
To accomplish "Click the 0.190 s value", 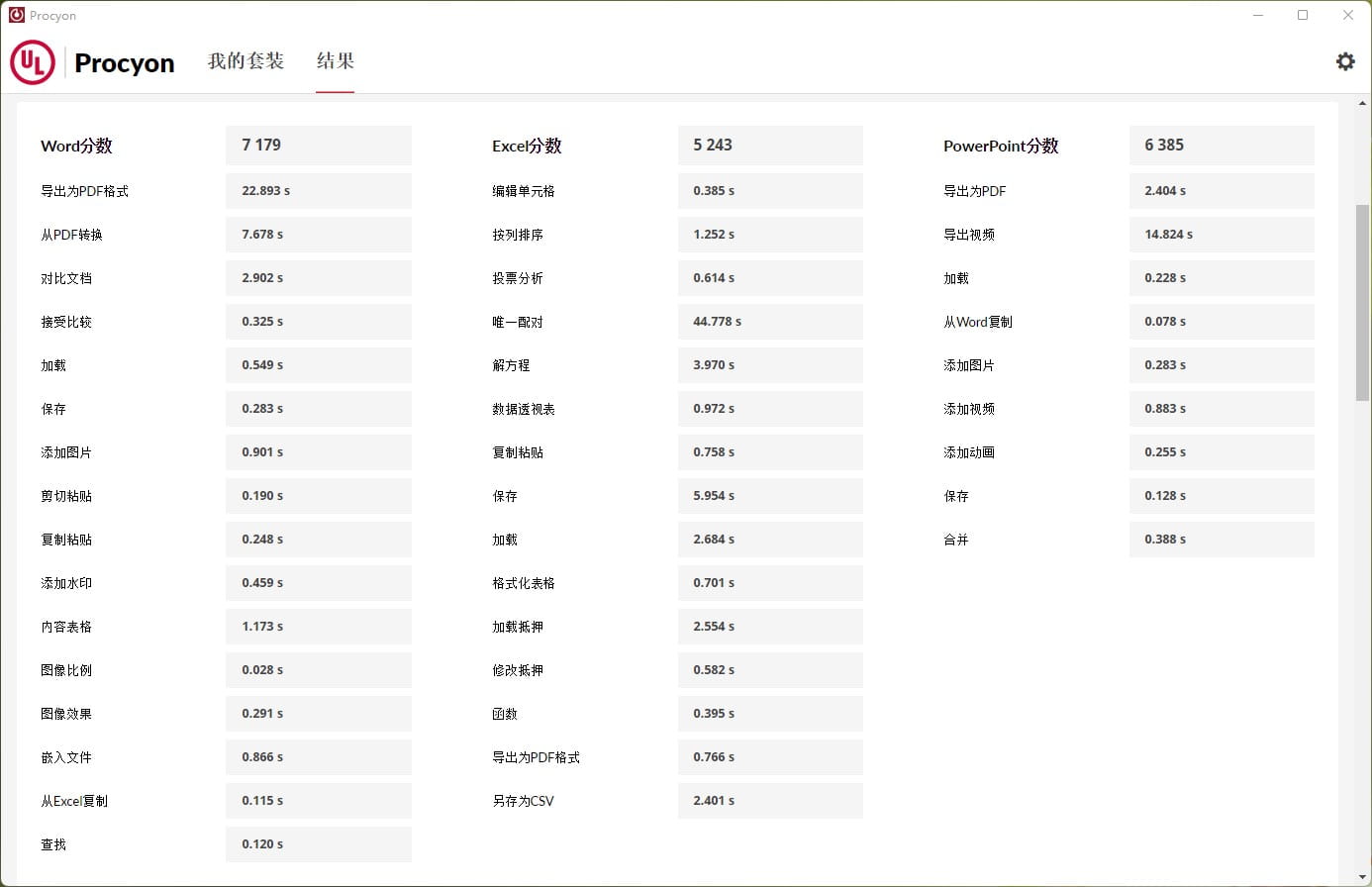I will click(x=319, y=496).
